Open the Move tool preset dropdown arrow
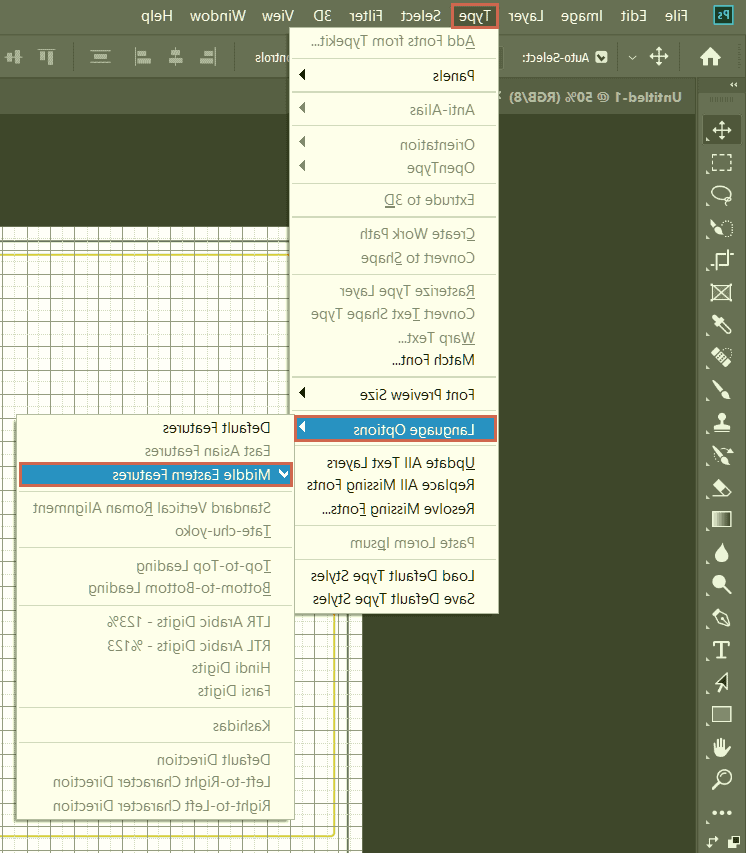This screenshot has height=853, width=746. 632,57
